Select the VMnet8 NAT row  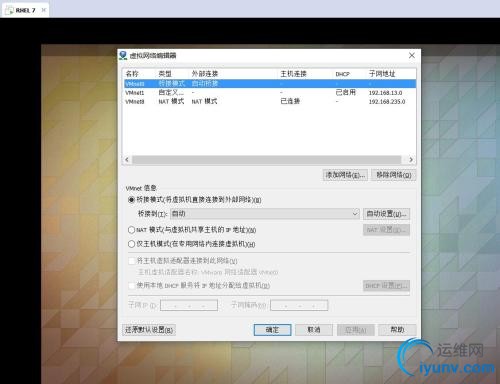point(270,101)
